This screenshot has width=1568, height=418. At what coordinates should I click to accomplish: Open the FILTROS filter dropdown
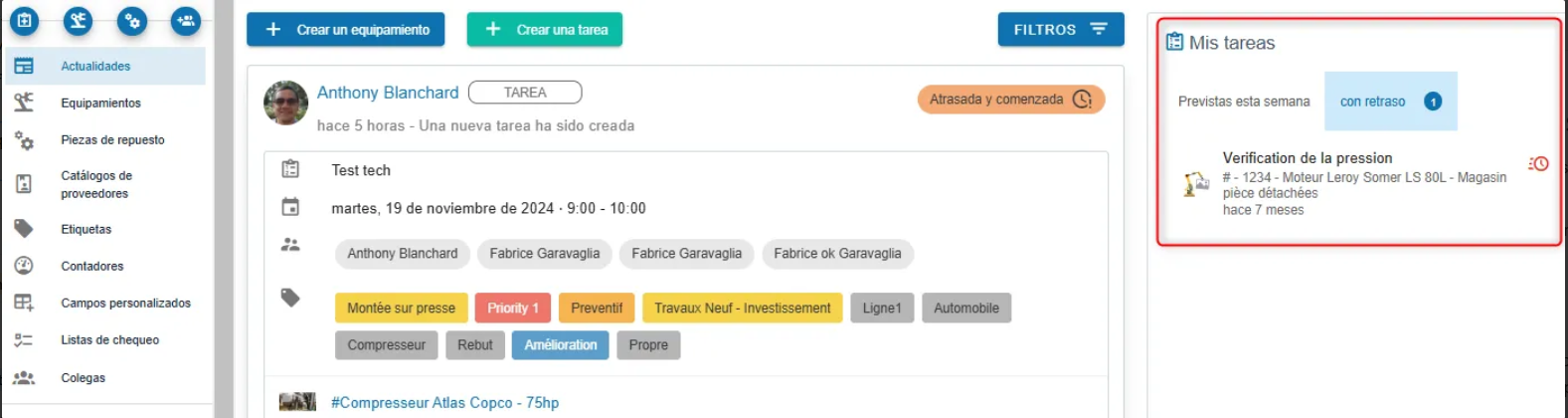pyautogui.click(x=1060, y=30)
